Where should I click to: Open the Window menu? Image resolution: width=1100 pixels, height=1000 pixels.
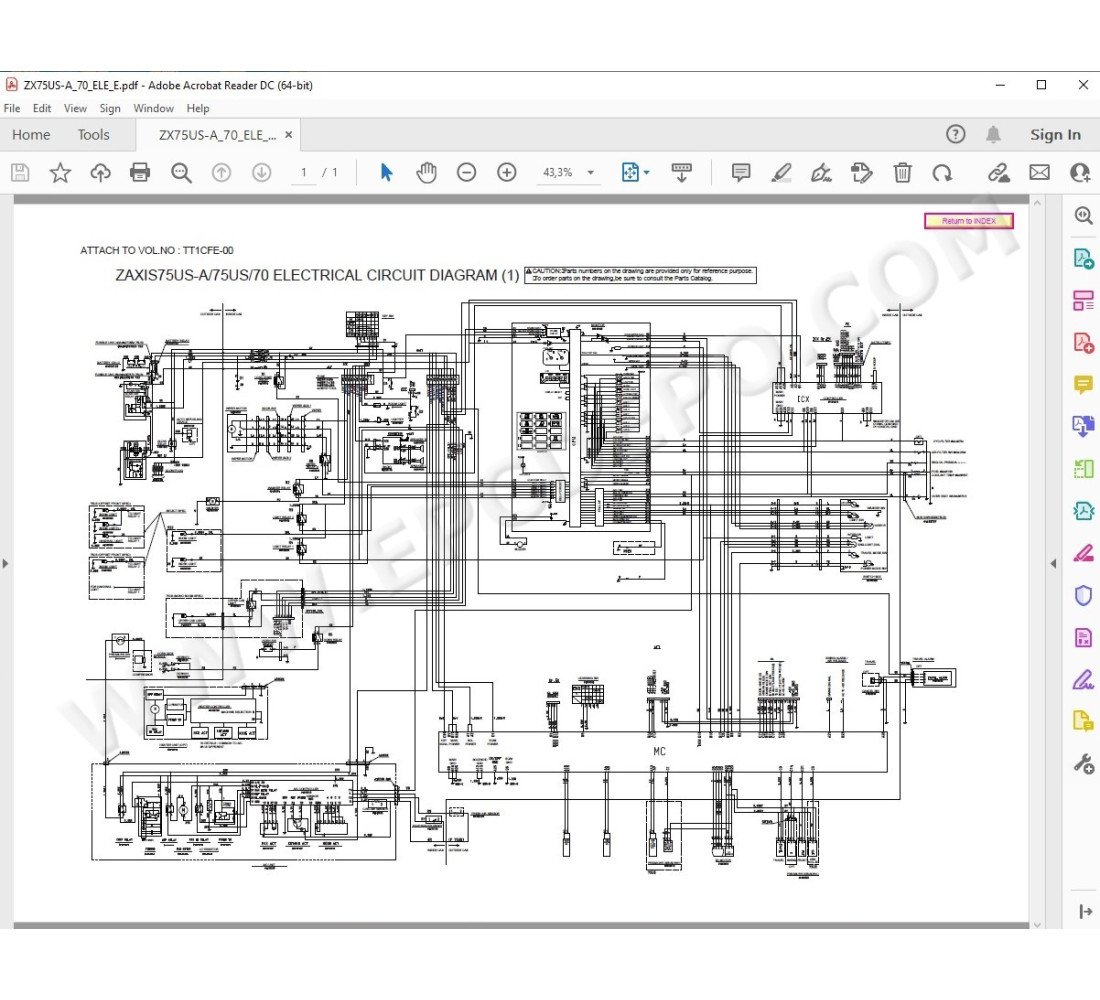(x=154, y=108)
